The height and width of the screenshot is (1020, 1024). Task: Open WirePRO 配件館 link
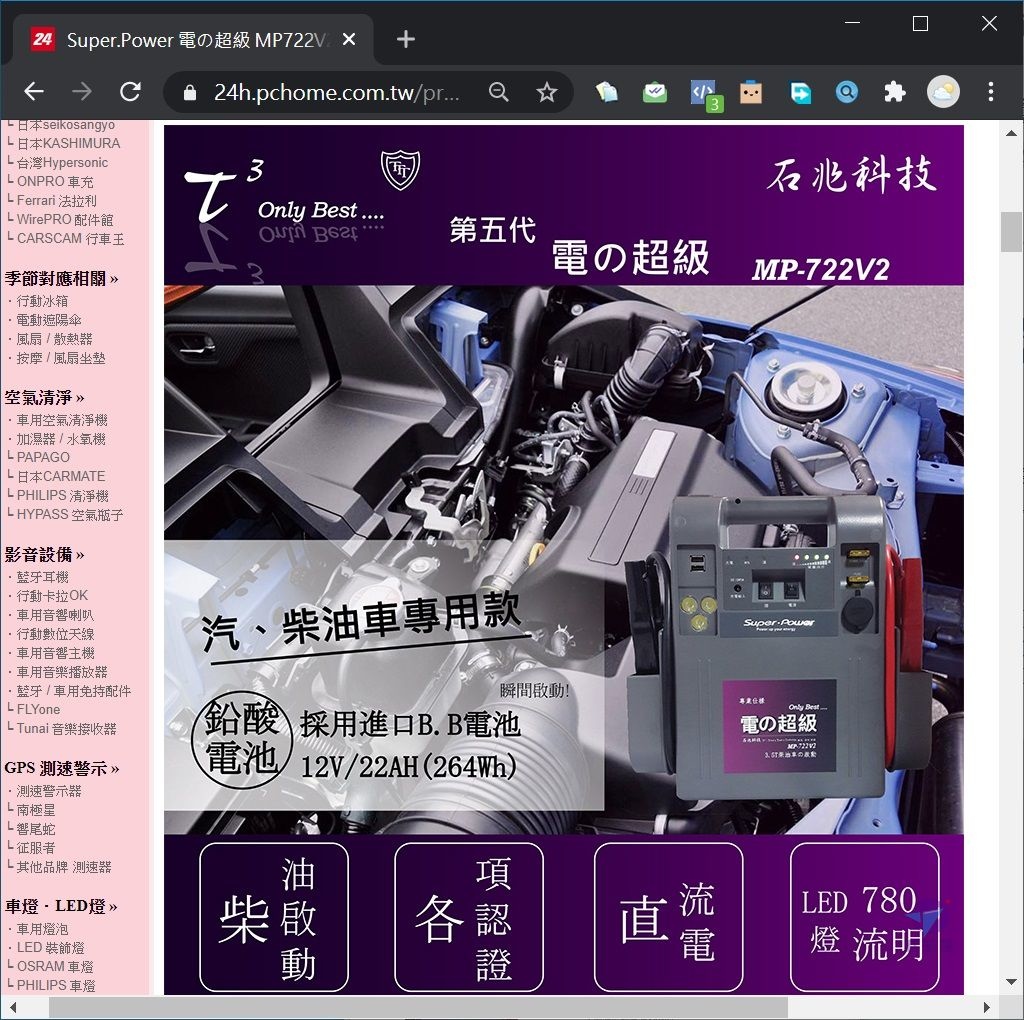[x=65, y=219]
